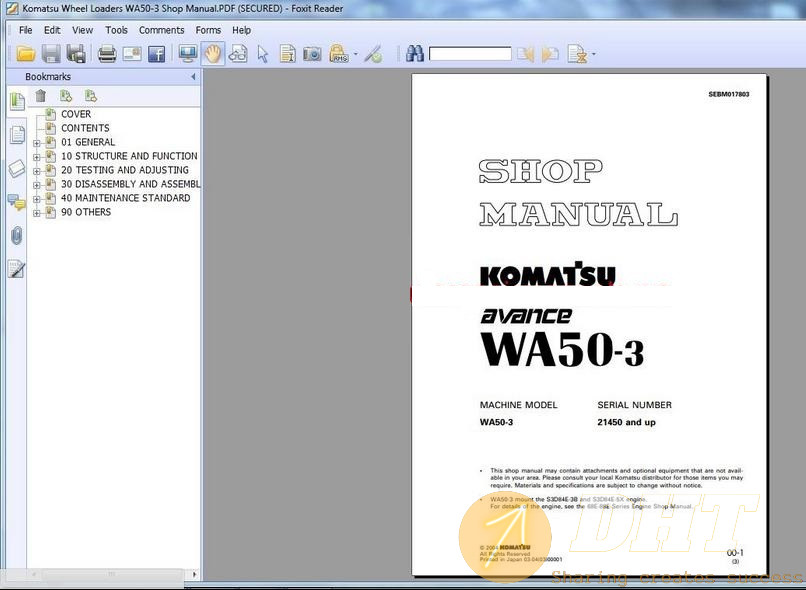
Task: Click the find next arrow icon
Action: point(550,54)
